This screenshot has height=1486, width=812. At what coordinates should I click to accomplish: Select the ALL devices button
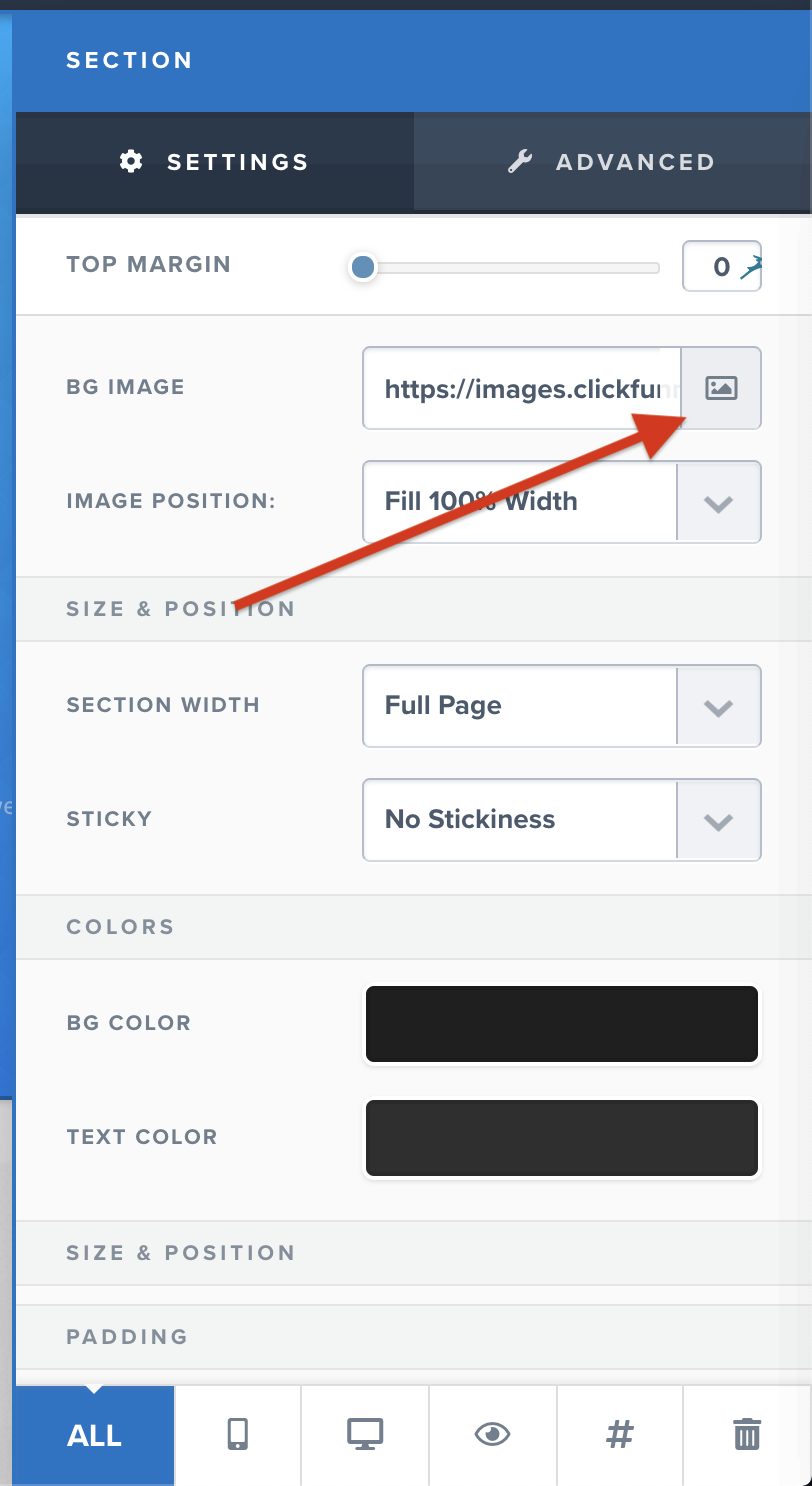coord(95,1435)
